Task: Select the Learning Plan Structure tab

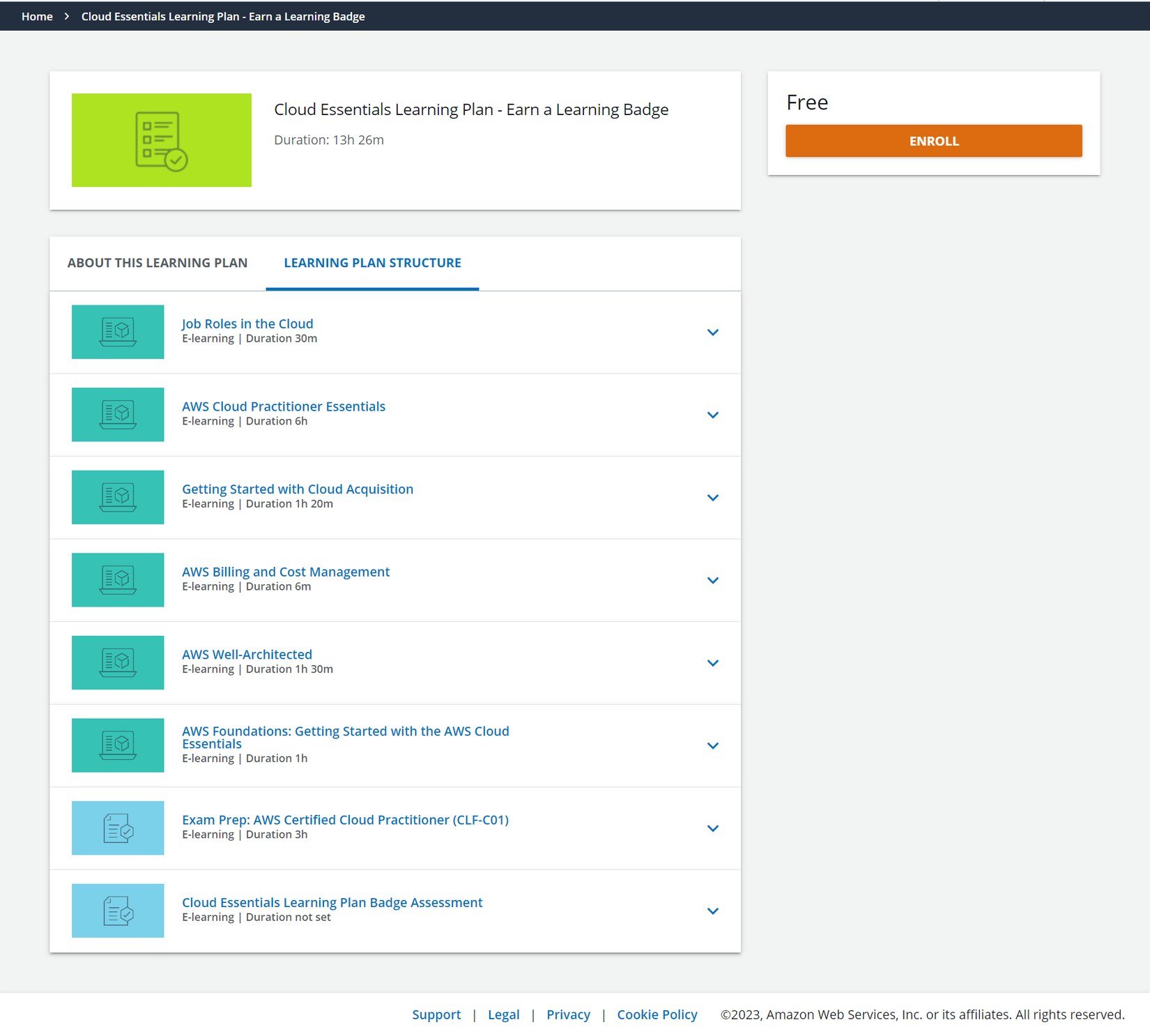Action: (x=372, y=263)
